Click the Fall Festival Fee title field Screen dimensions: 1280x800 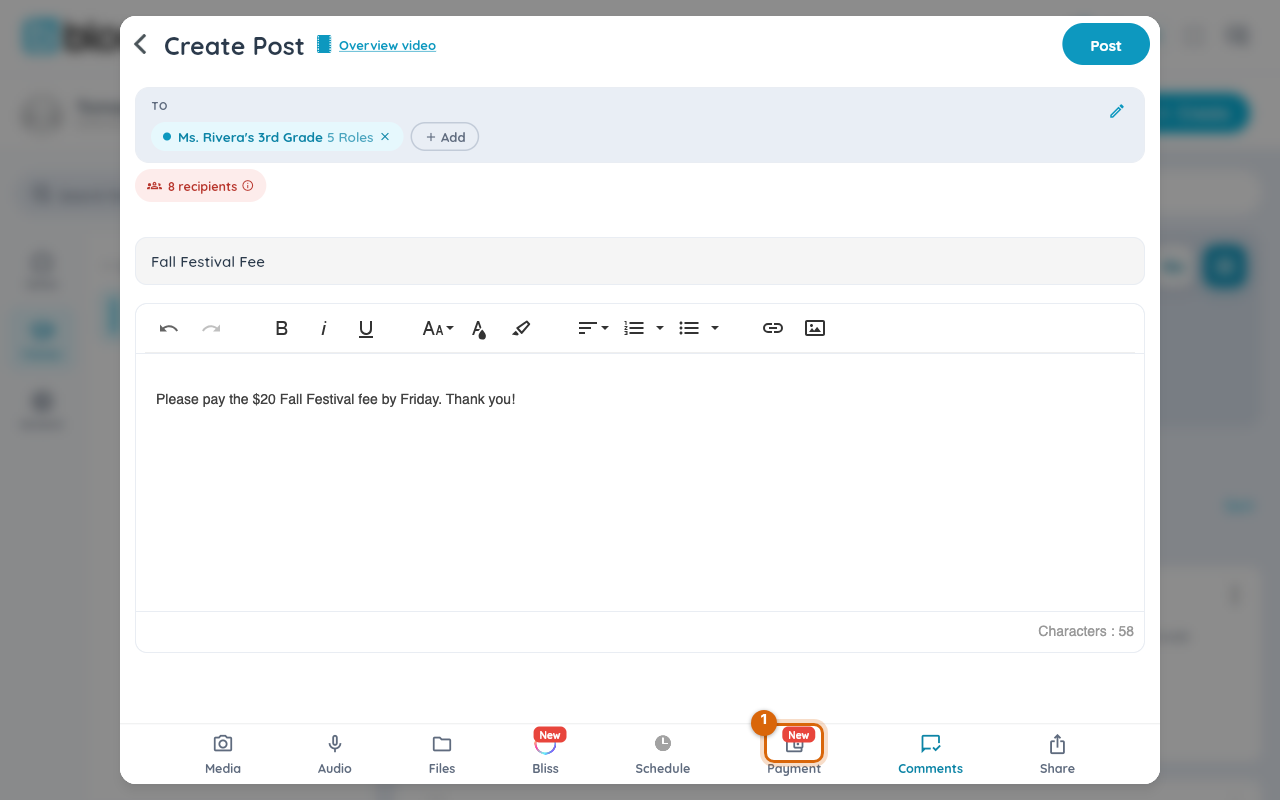(x=640, y=261)
